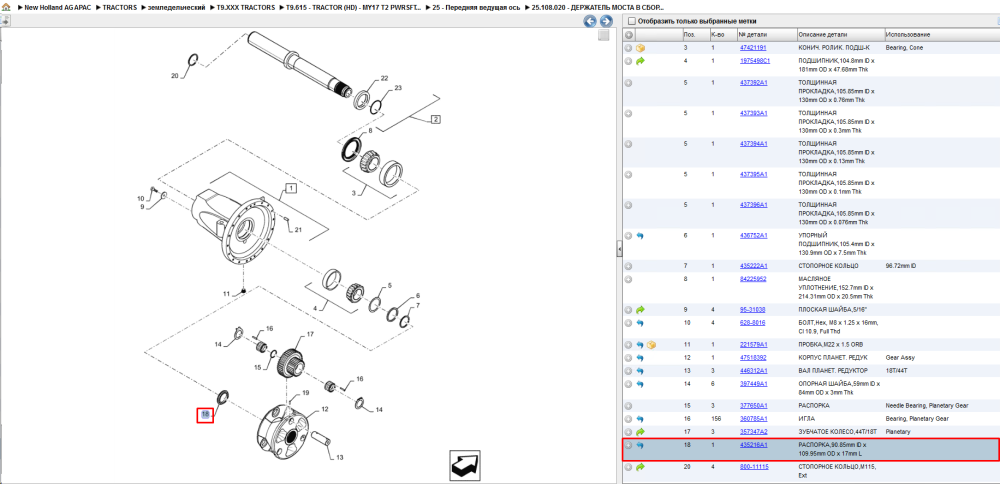Click the blue arrow icon for part 221579A1
This screenshot has height=484, width=1000.
pyautogui.click(x=640, y=345)
